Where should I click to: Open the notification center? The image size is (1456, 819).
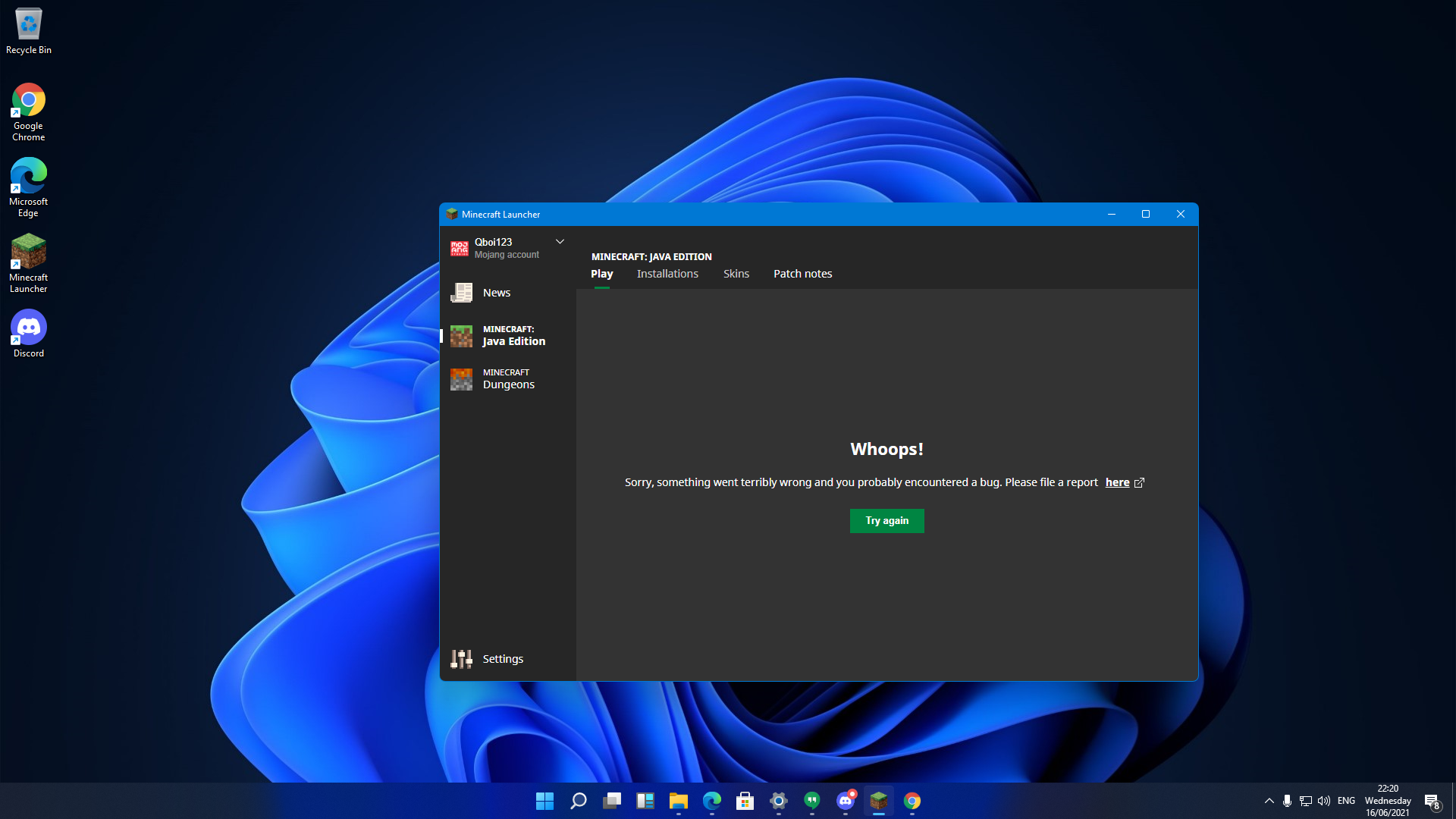[1432, 802]
